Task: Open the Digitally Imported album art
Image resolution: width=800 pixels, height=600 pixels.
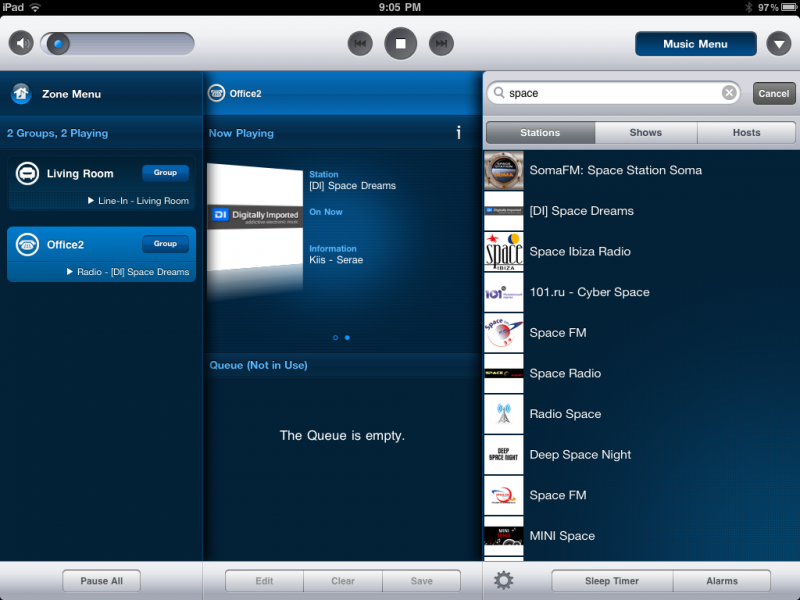Action: [255, 216]
